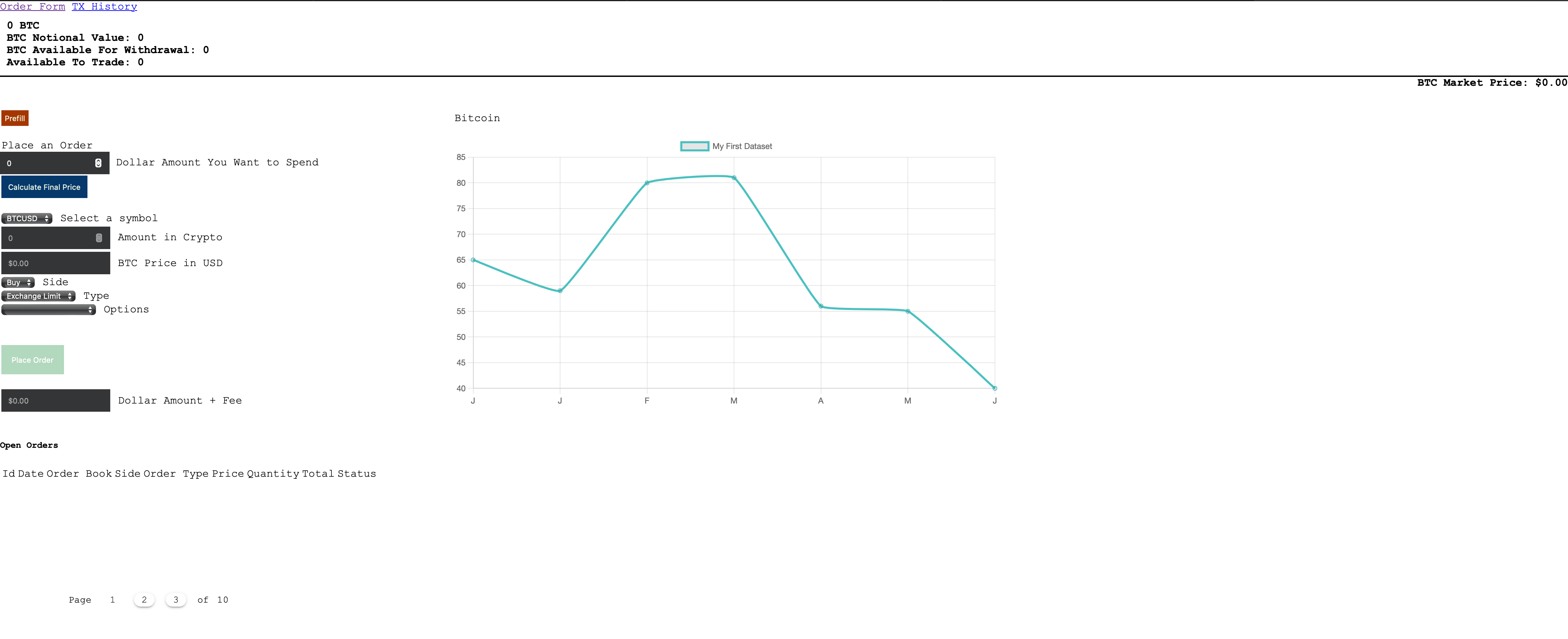Open the TX History link
This screenshot has height=639, width=1568.
pyautogui.click(x=104, y=6)
